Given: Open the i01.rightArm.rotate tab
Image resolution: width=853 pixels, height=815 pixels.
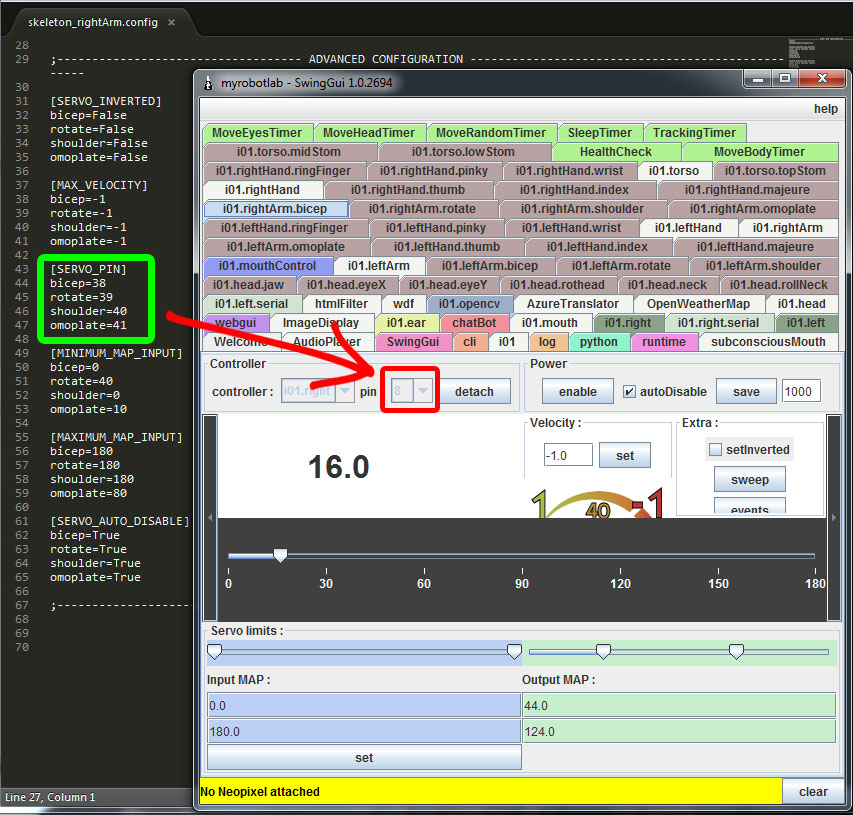Looking at the screenshot, I should (422, 209).
